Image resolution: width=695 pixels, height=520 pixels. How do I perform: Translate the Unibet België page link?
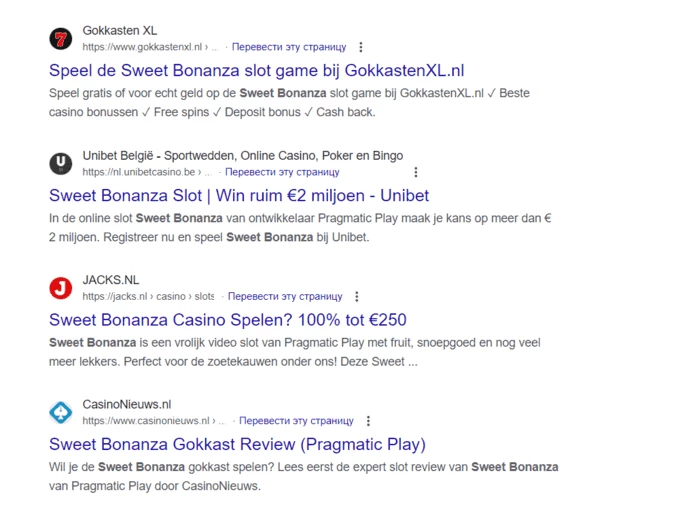pyautogui.click(x=282, y=172)
